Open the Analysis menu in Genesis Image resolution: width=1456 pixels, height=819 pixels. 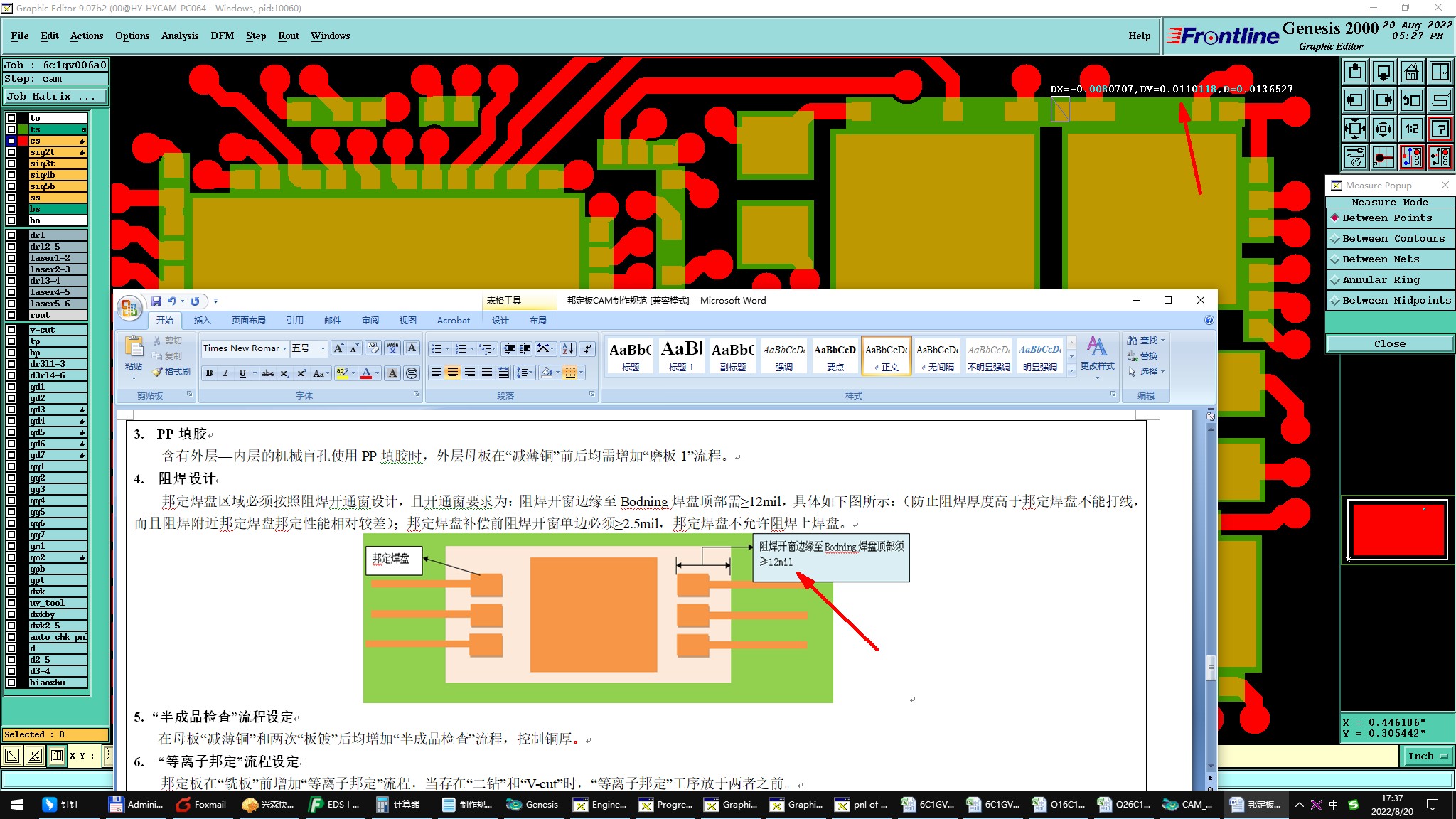180,36
